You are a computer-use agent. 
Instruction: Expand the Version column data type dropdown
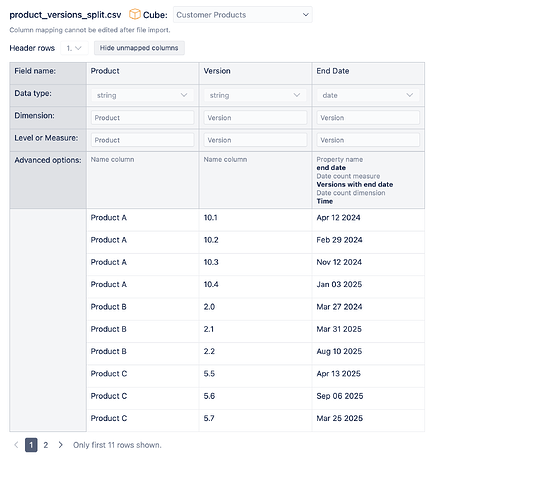[255, 95]
